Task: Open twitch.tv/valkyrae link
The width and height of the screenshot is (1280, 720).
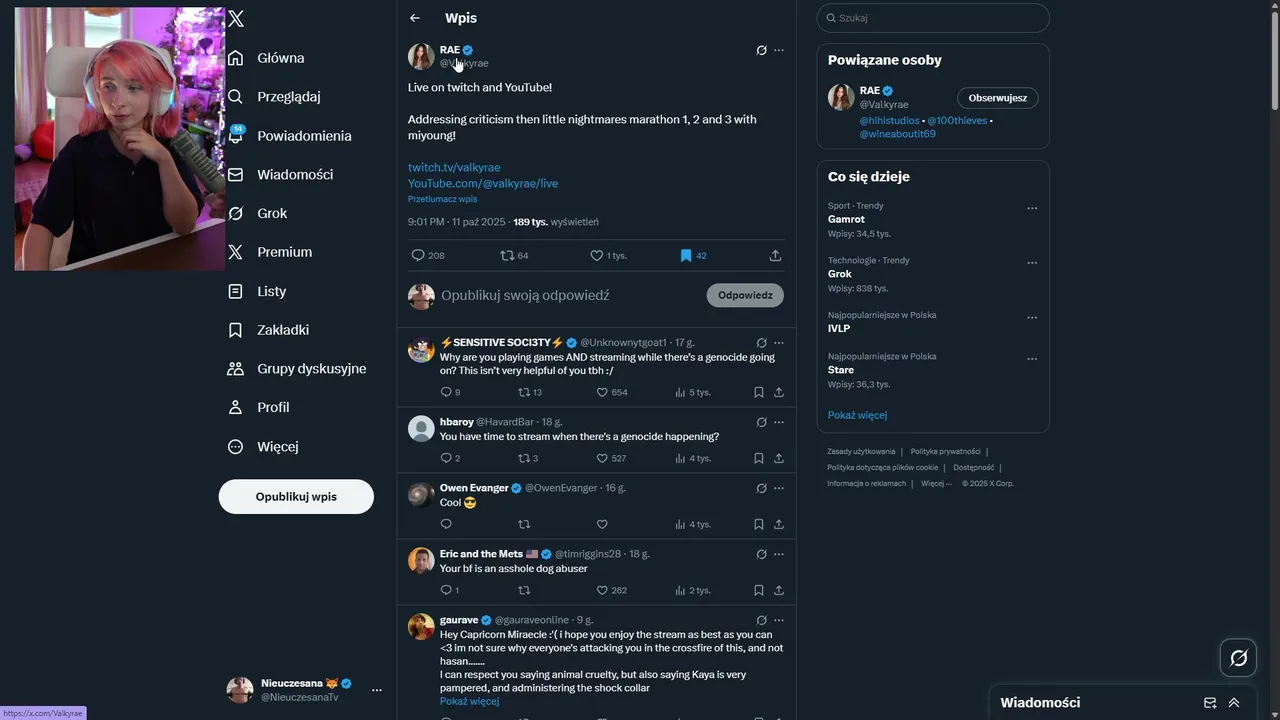Action: point(454,167)
